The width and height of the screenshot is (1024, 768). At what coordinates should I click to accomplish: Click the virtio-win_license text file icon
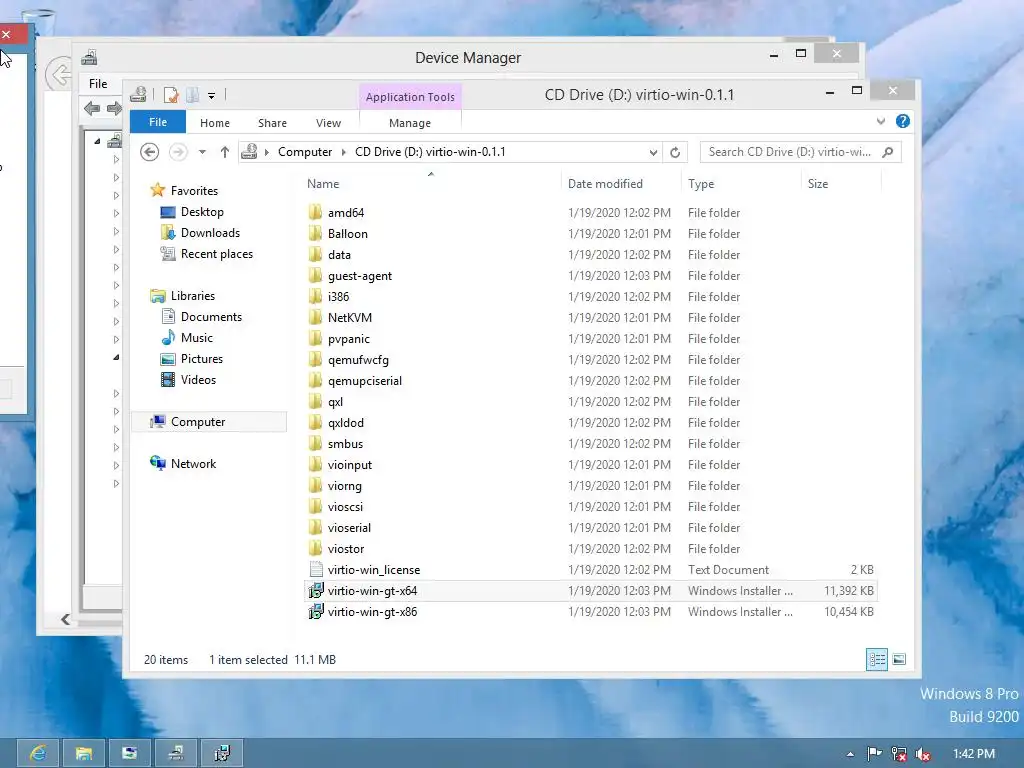coord(315,569)
